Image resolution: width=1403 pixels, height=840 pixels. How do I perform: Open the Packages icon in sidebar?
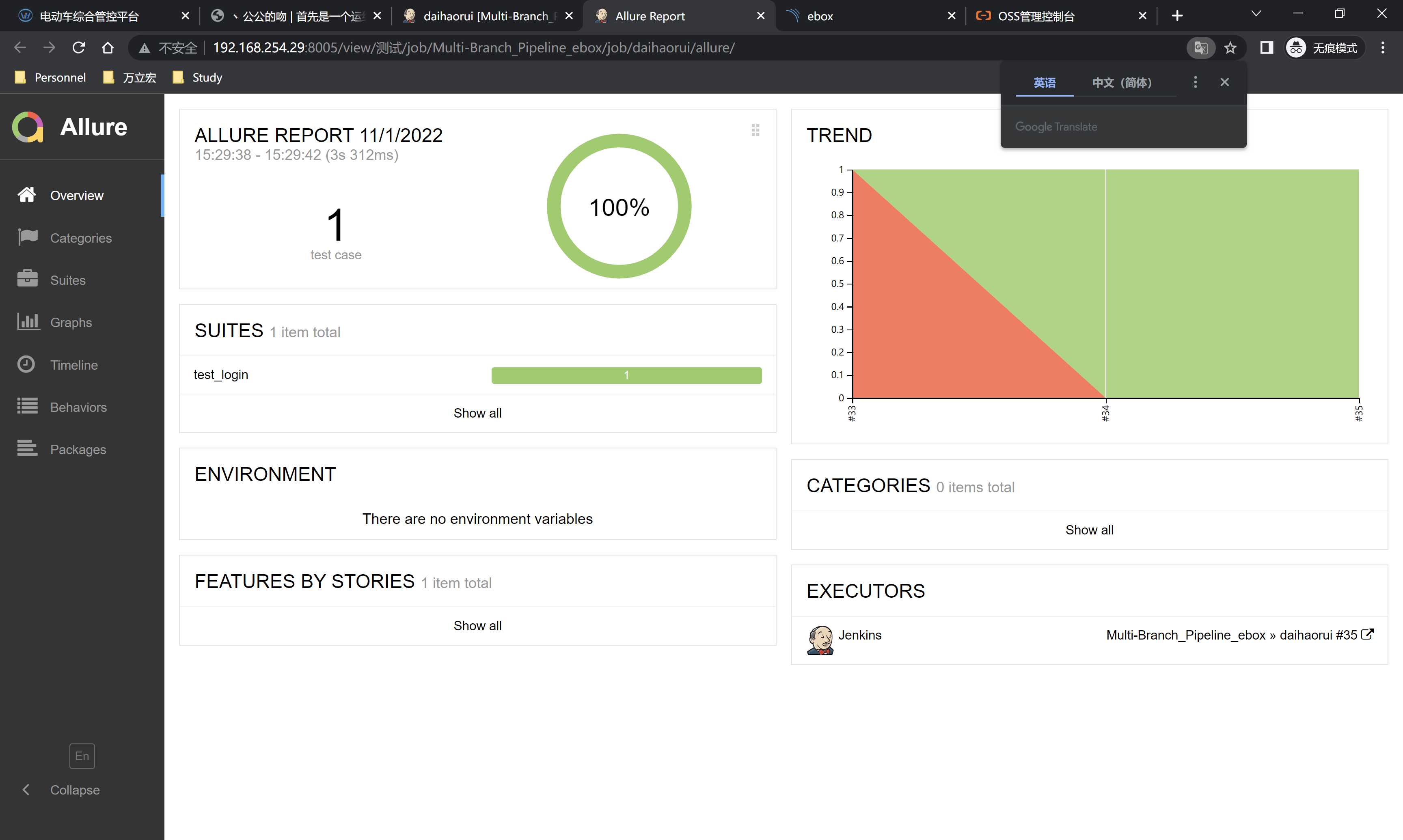pyautogui.click(x=27, y=448)
